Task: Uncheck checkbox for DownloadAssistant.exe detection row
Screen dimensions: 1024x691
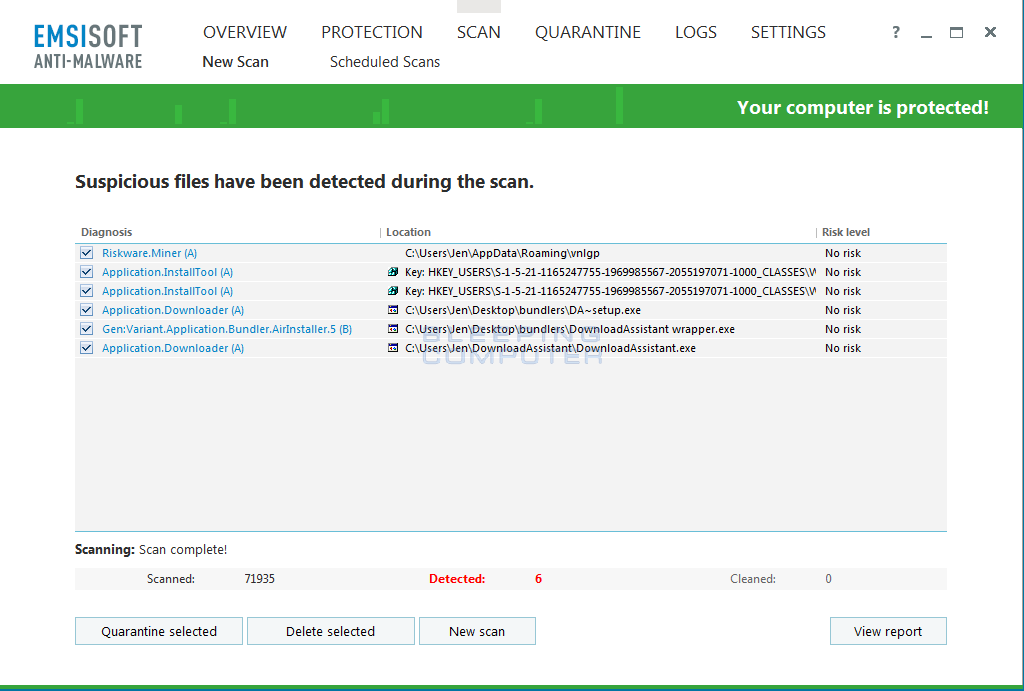Action: [86, 347]
